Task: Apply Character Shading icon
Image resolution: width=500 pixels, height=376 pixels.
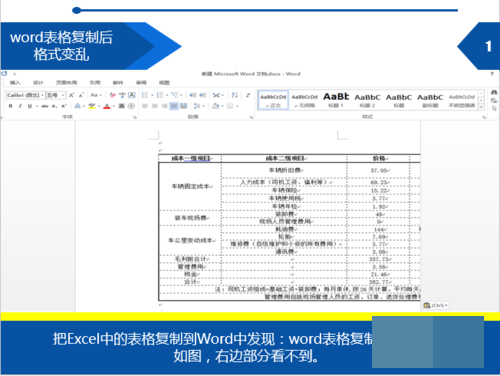Action: coord(122,106)
